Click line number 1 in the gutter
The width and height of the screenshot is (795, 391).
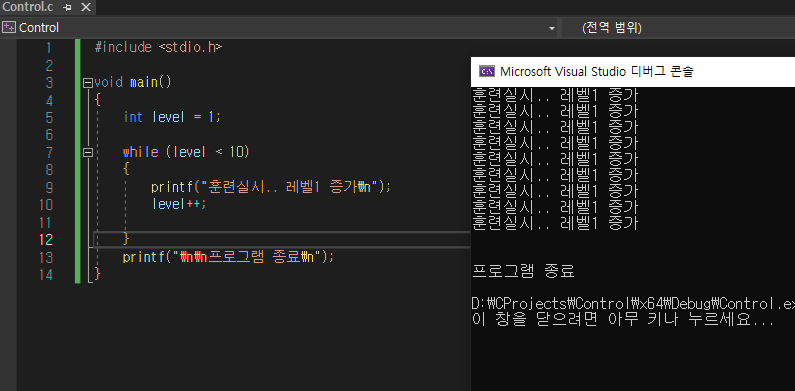tap(49, 48)
